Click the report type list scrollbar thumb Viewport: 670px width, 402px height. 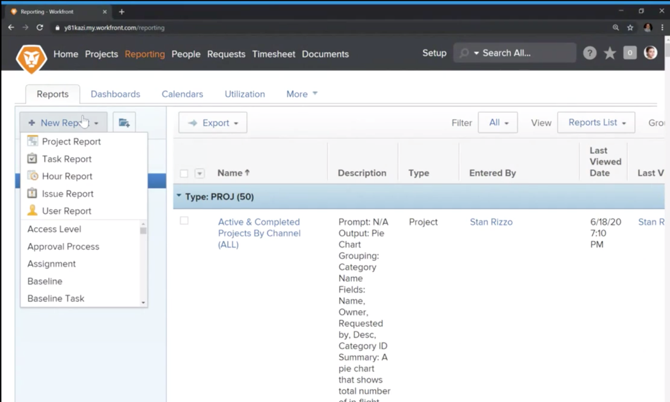143,230
